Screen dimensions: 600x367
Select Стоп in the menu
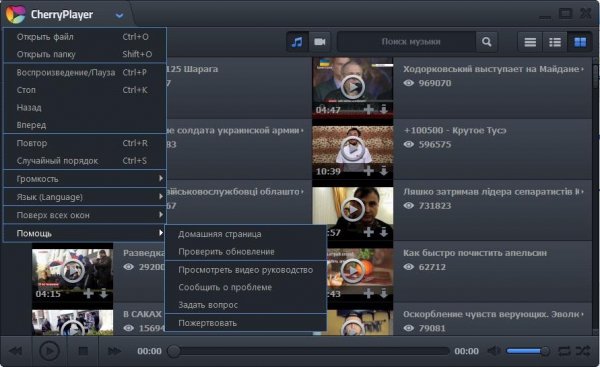pos(85,90)
